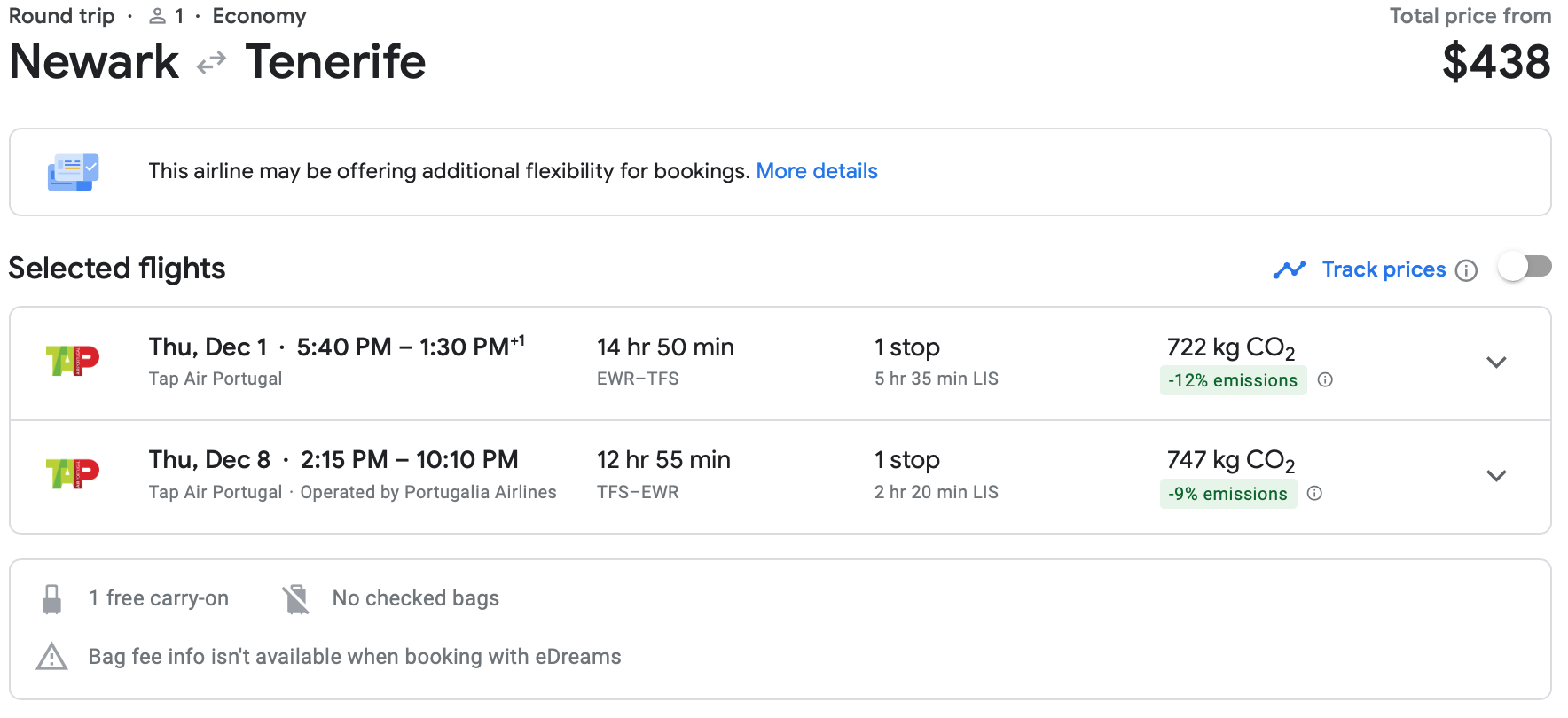Click the bag fee warning triangle icon

pos(52,657)
